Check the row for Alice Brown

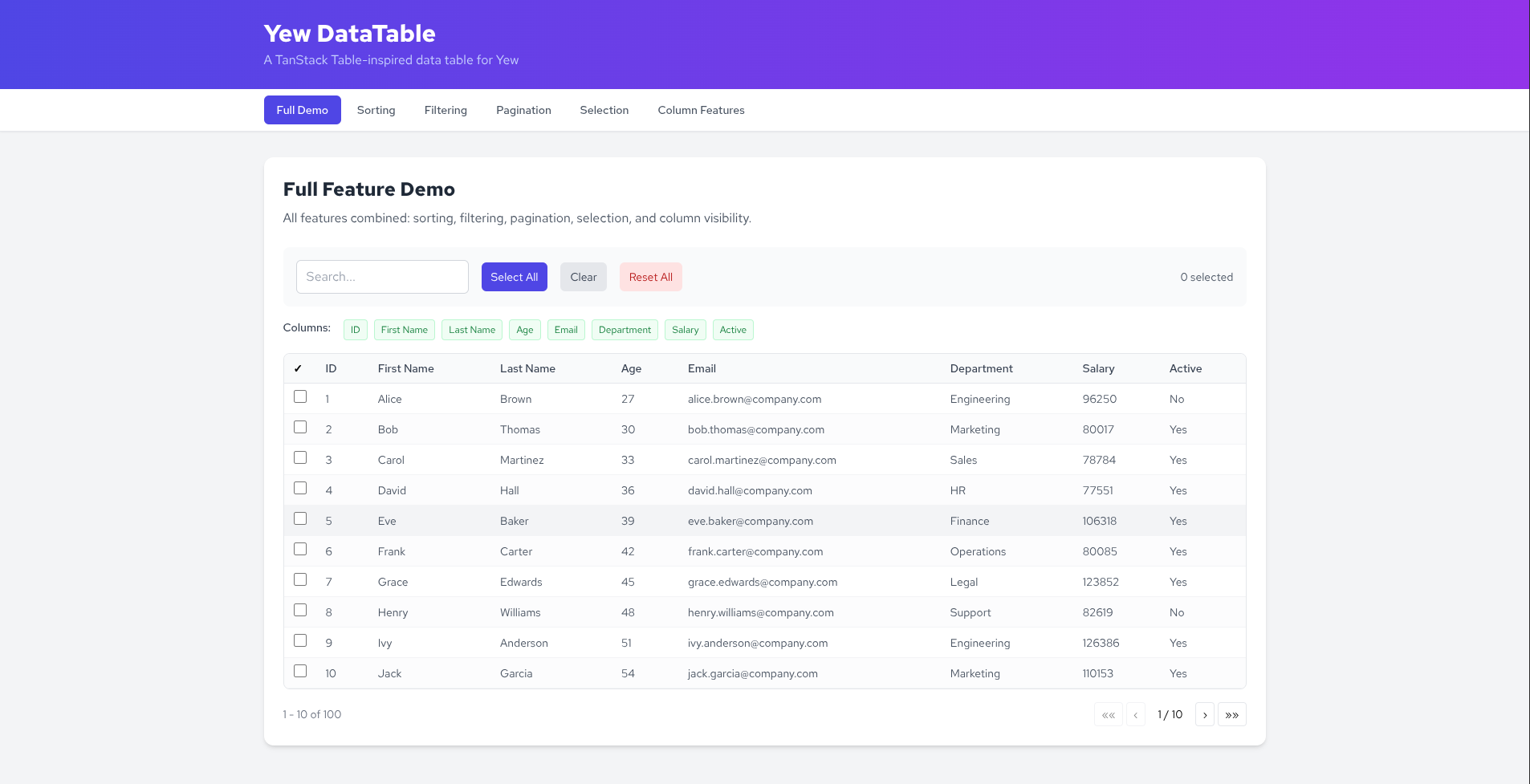[x=300, y=396]
